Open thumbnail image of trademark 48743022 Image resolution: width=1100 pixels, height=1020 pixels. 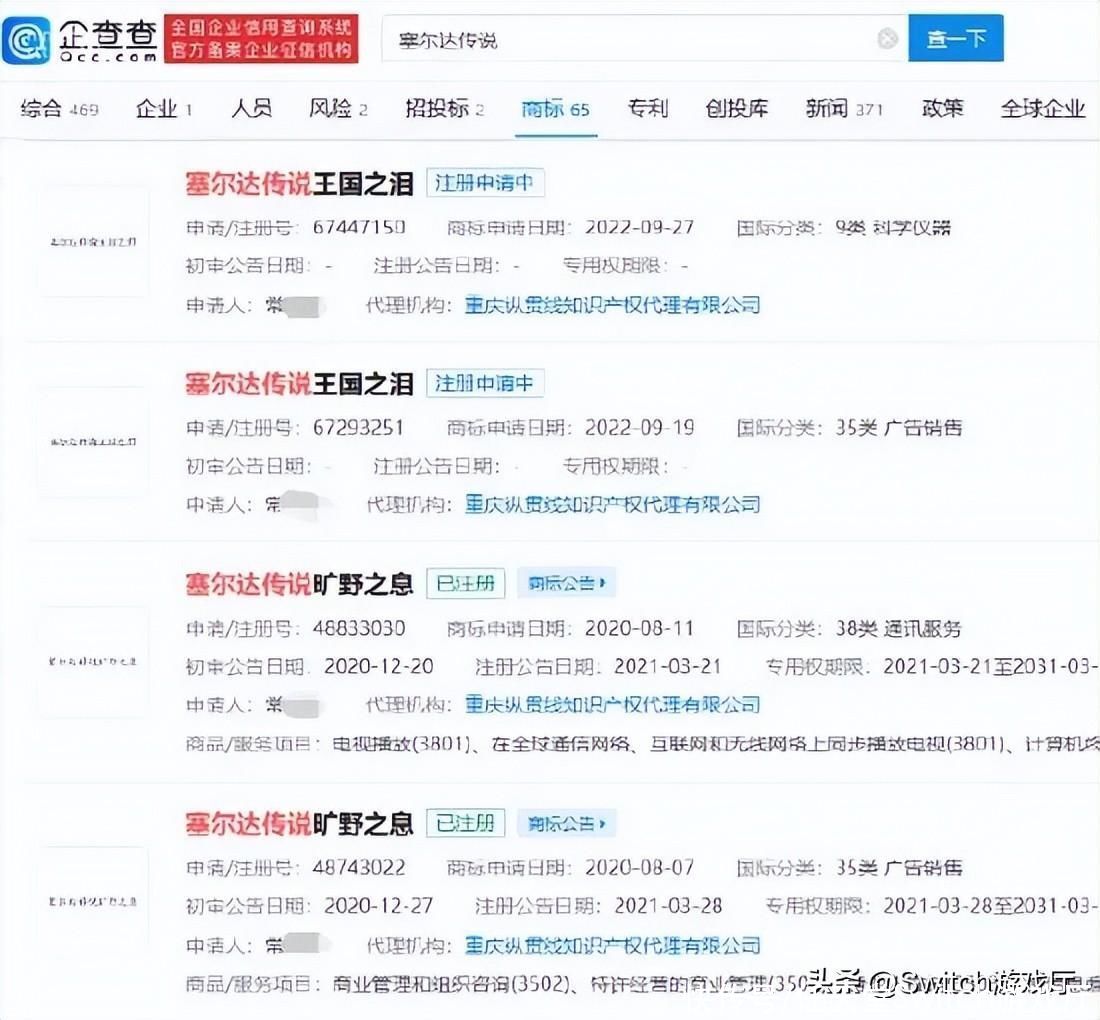pos(93,901)
